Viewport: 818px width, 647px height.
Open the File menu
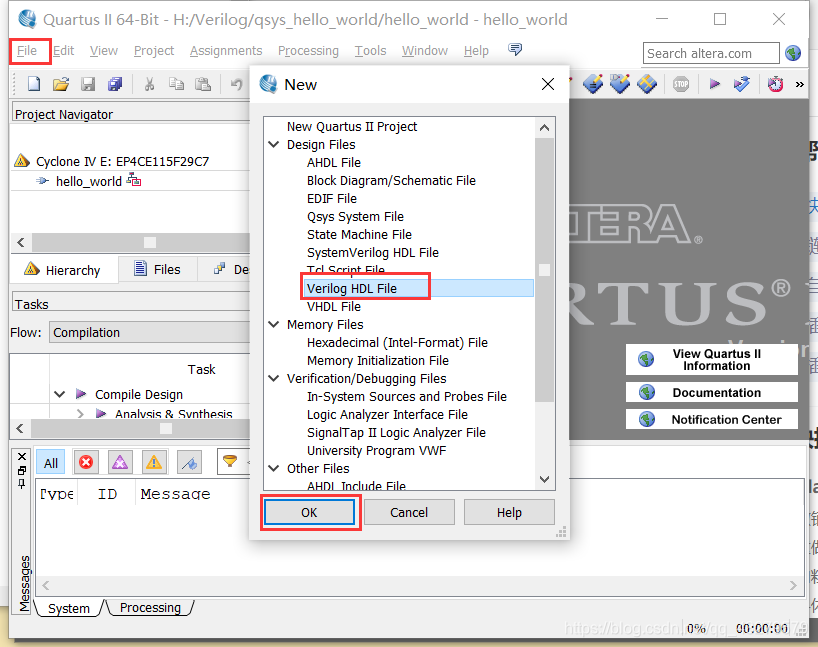pyautogui.click(x=27, y=51)
